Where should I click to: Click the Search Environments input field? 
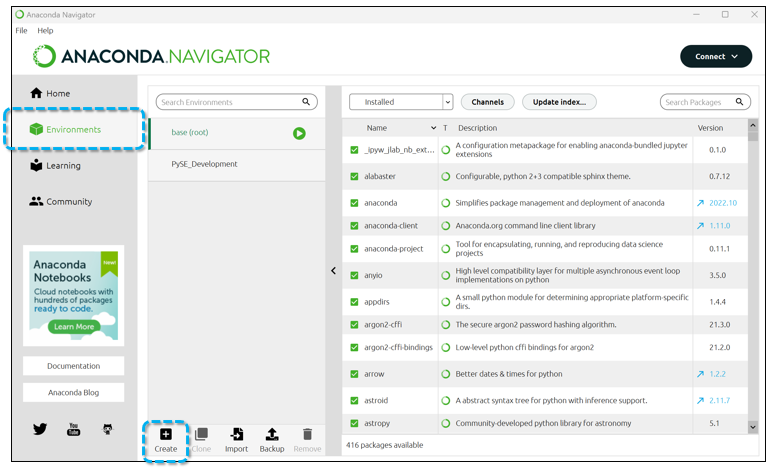point(229,102)
